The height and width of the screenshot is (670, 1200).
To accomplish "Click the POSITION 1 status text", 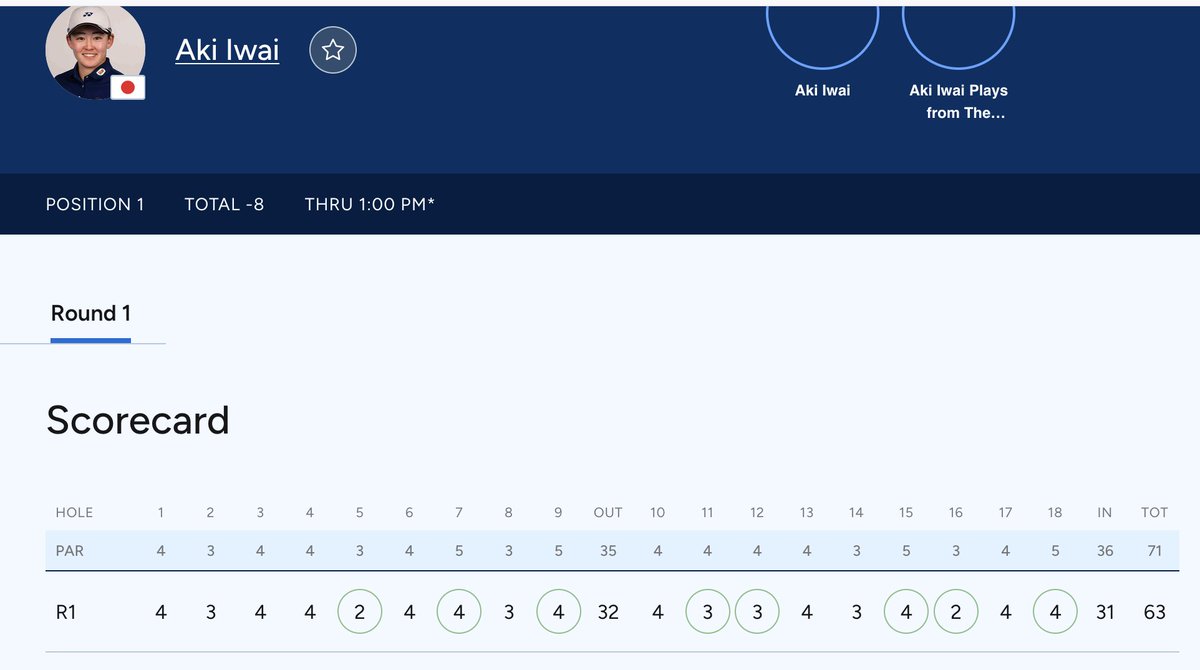I will [95, 204].
